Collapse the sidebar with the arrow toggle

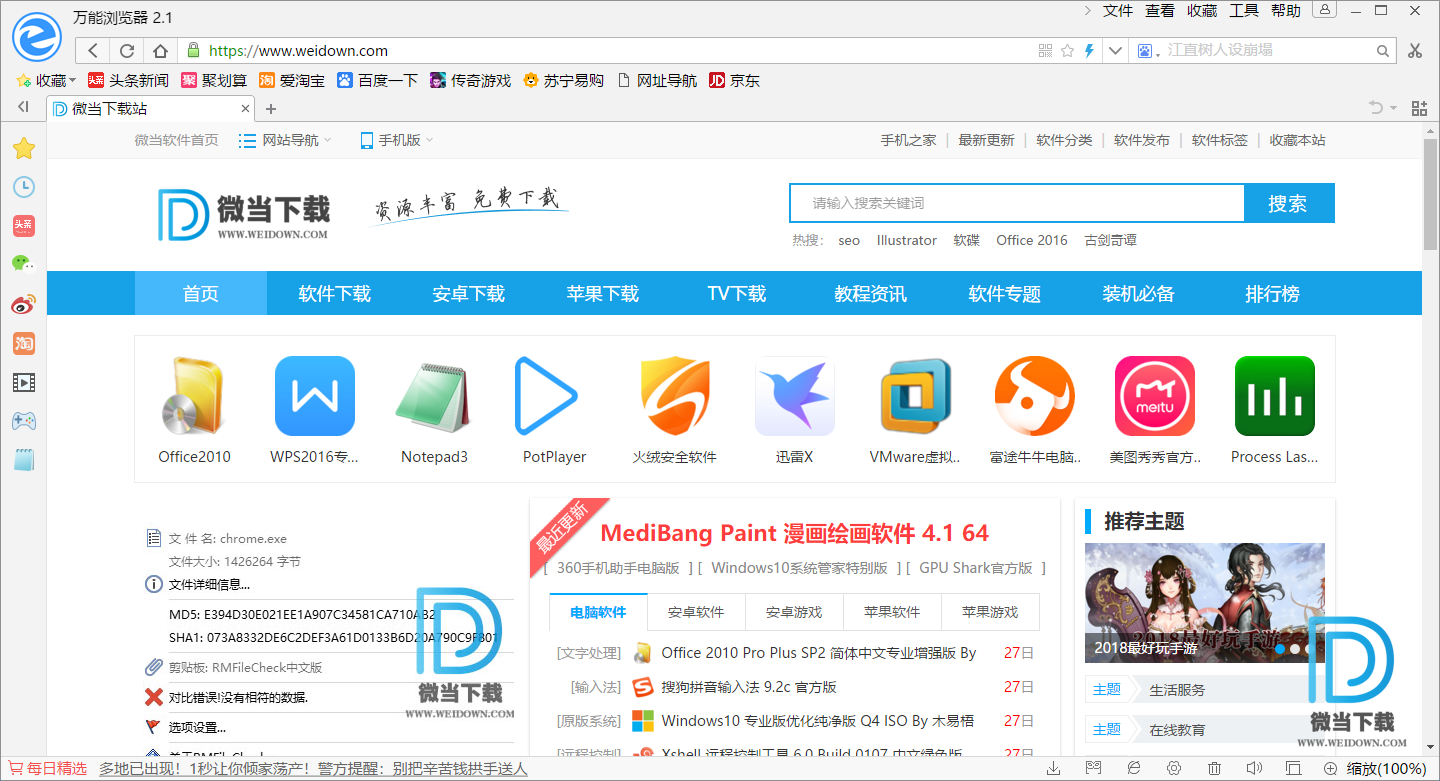coord(23,107)
